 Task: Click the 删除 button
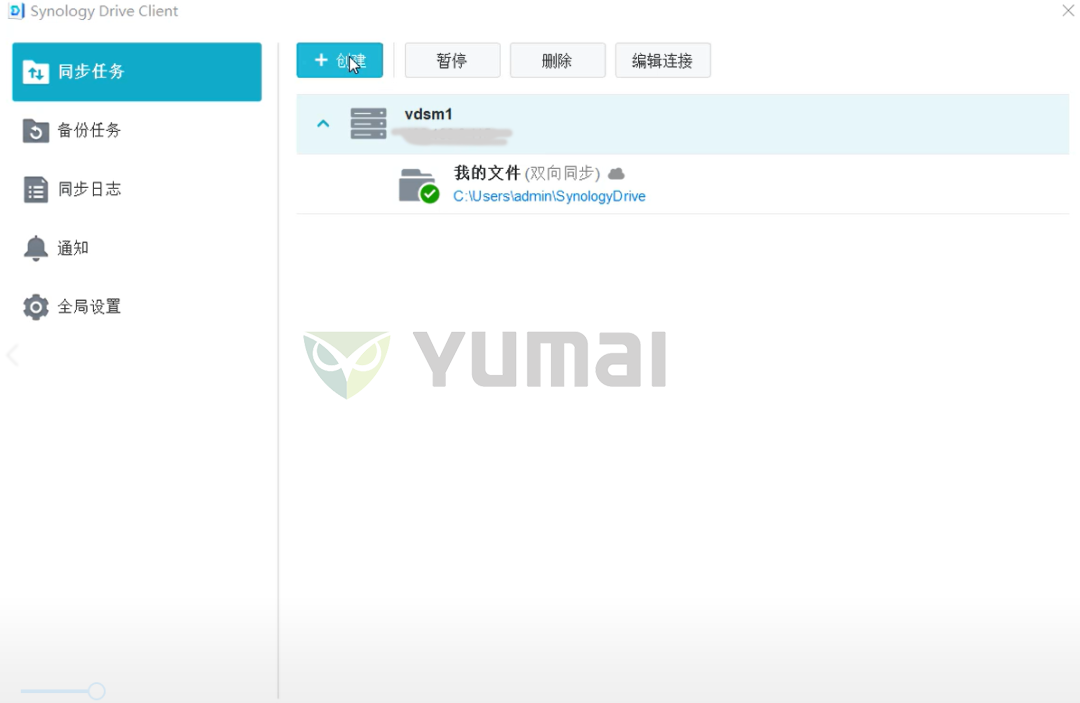557,60
